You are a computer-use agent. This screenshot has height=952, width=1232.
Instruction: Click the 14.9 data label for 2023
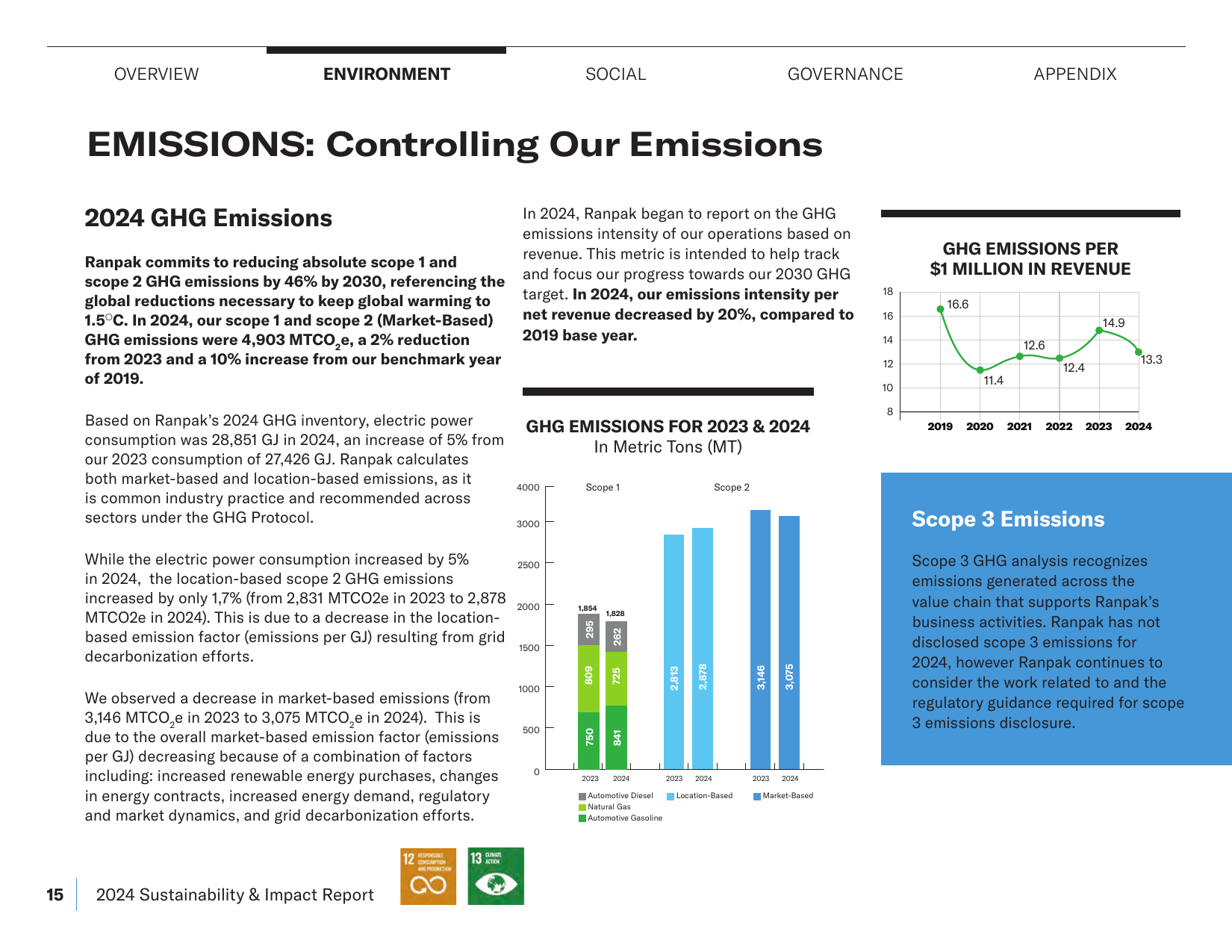1113,323
